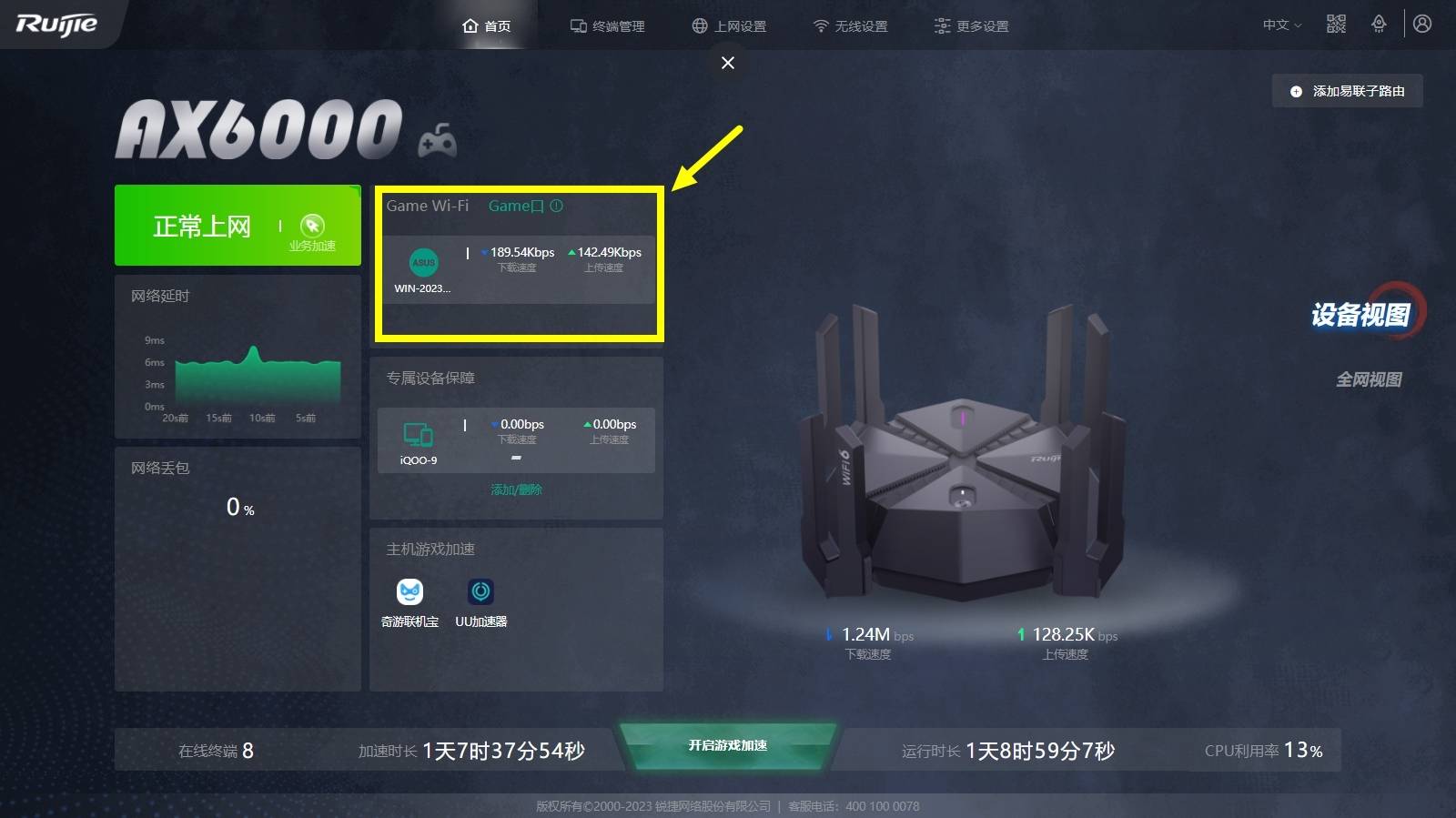Click the 添加易联子路由 button
This screenshot has height=818, width=1456.
click(1347, 91)
